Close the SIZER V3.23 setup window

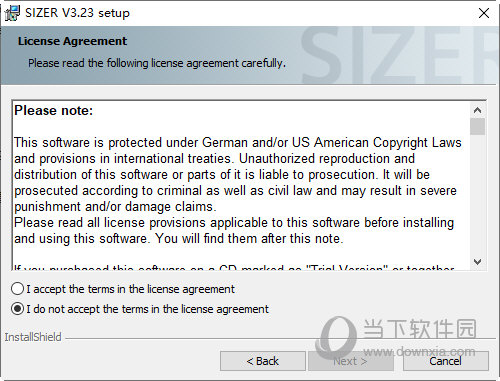(484, 13)
